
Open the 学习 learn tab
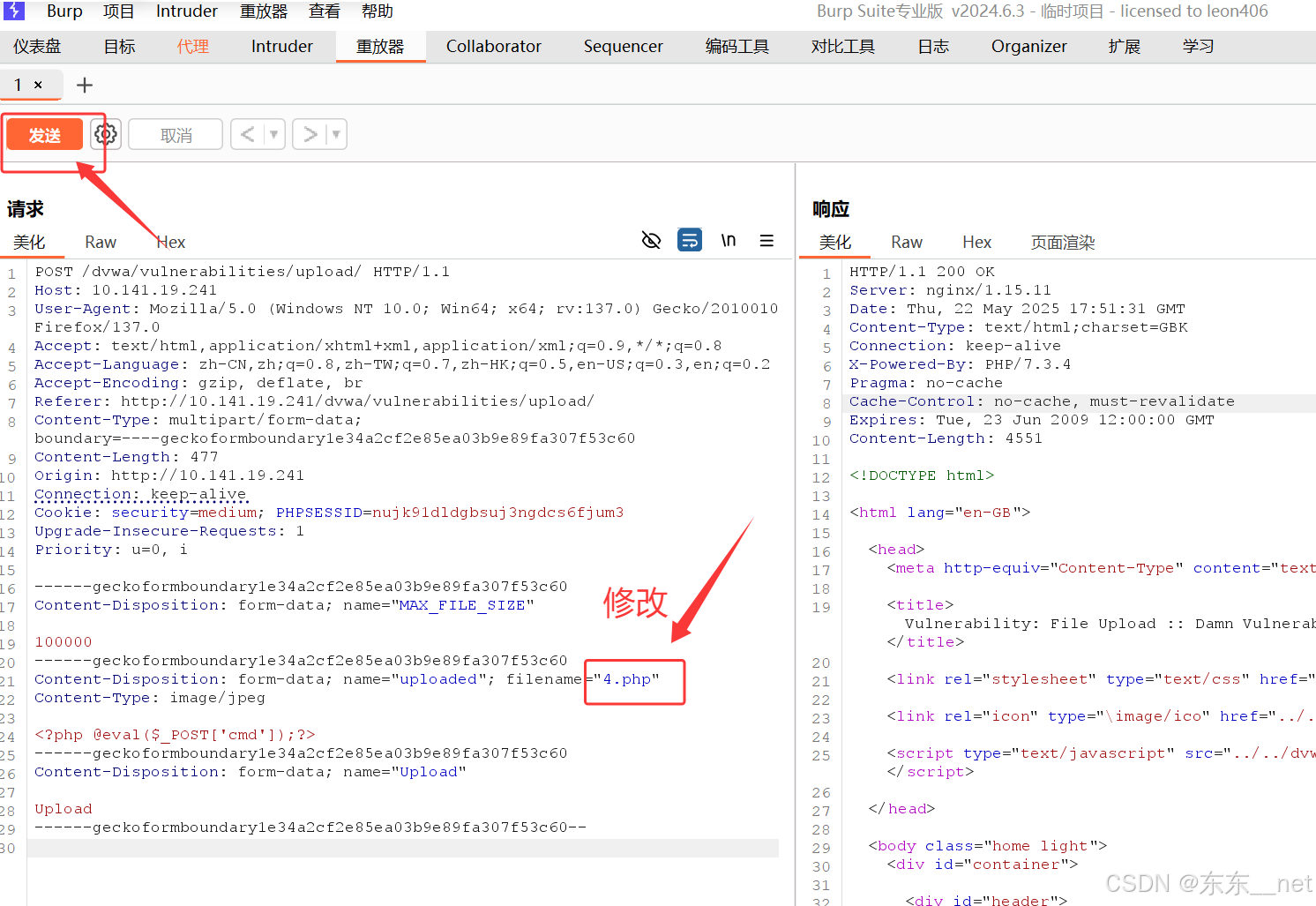tap(1199, 47)
